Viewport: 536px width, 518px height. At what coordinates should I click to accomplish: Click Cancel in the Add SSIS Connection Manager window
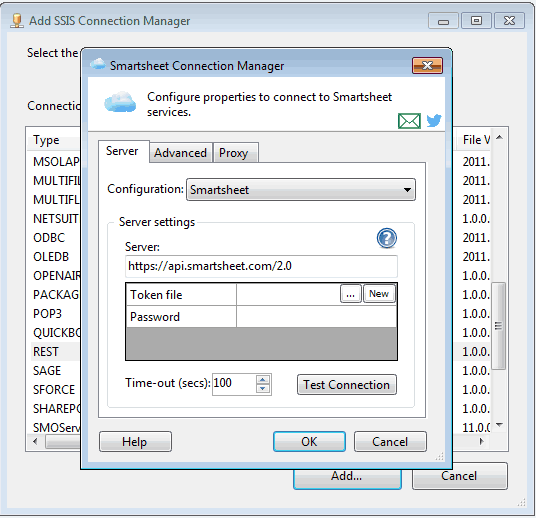(459, 476)
